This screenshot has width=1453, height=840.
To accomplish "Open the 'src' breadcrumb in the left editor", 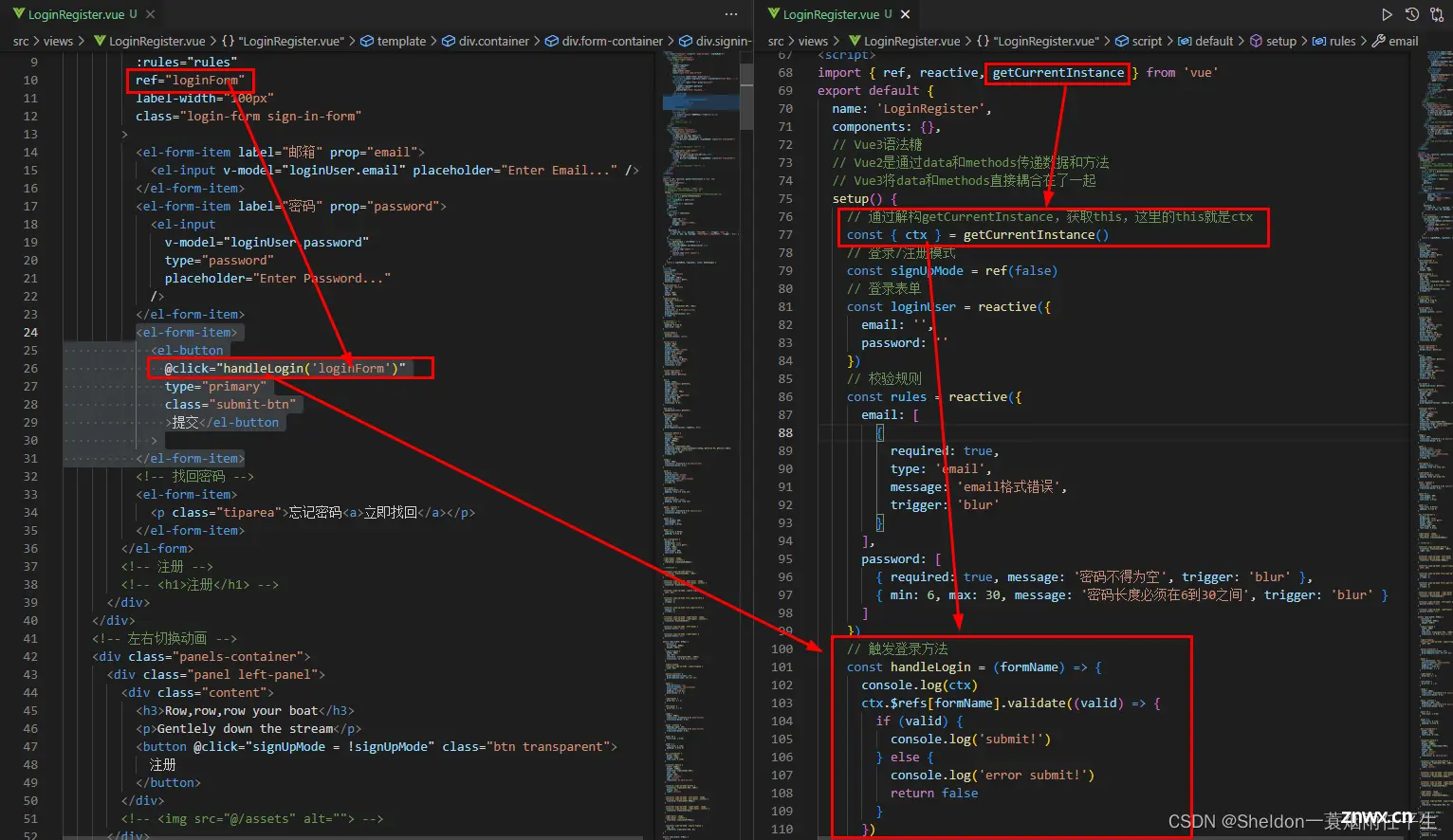I will pyautogui.click(x=21, y=41).
